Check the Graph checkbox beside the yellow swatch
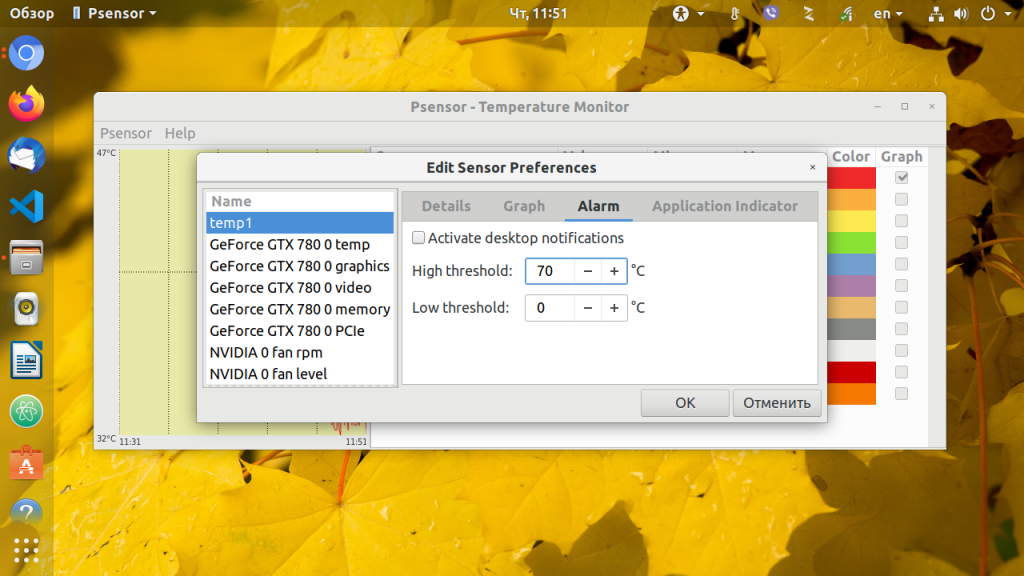 pos(901,221)
